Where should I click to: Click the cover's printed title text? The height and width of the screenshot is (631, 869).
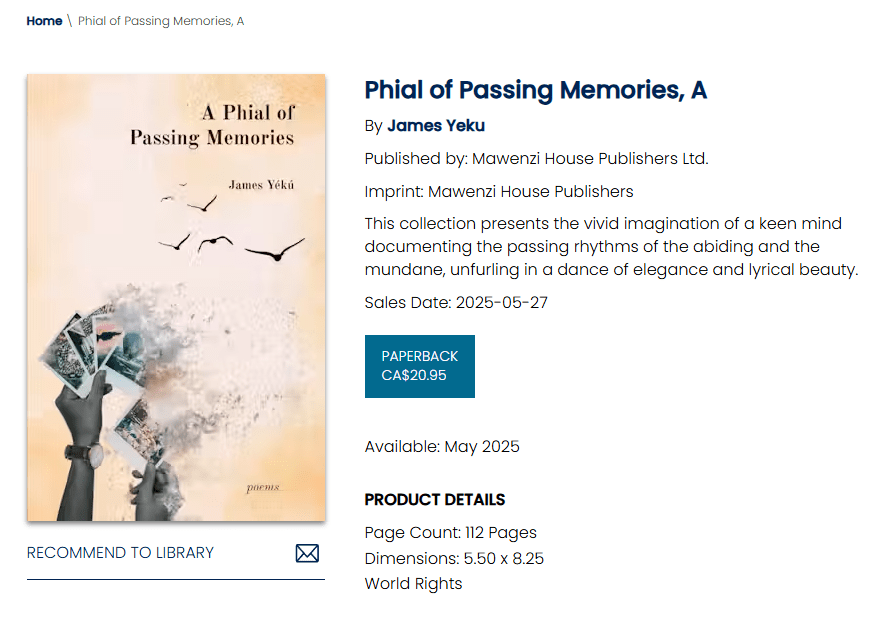(212, 125)
